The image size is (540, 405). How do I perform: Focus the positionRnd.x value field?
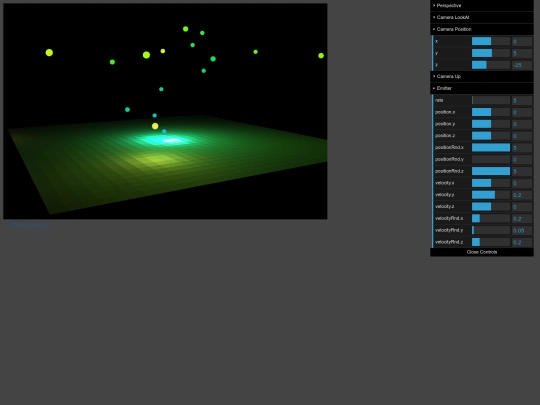click(522, 147)
